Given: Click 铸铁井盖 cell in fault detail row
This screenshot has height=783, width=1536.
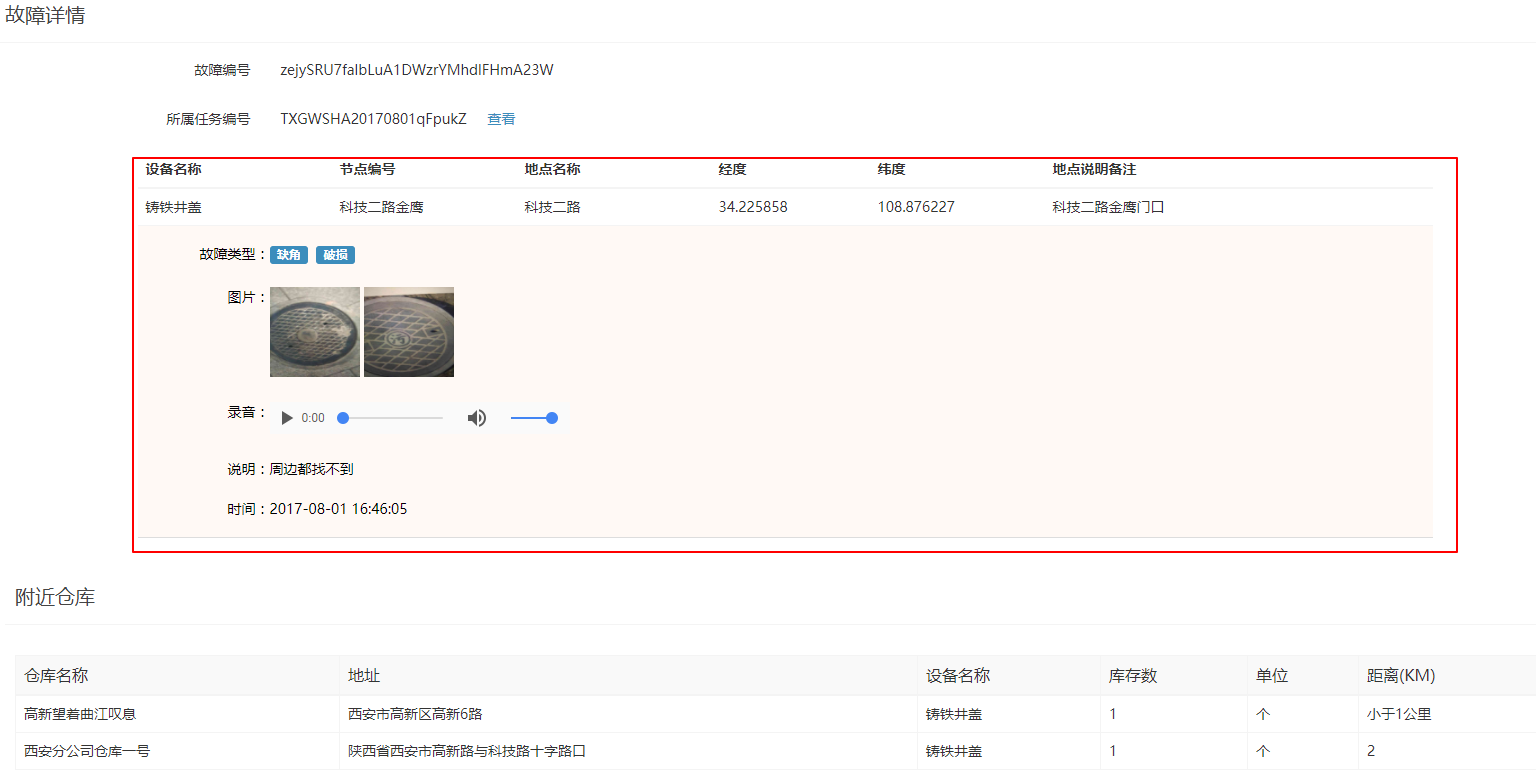Looking at the screenshot, I should (x=173, y=208).
